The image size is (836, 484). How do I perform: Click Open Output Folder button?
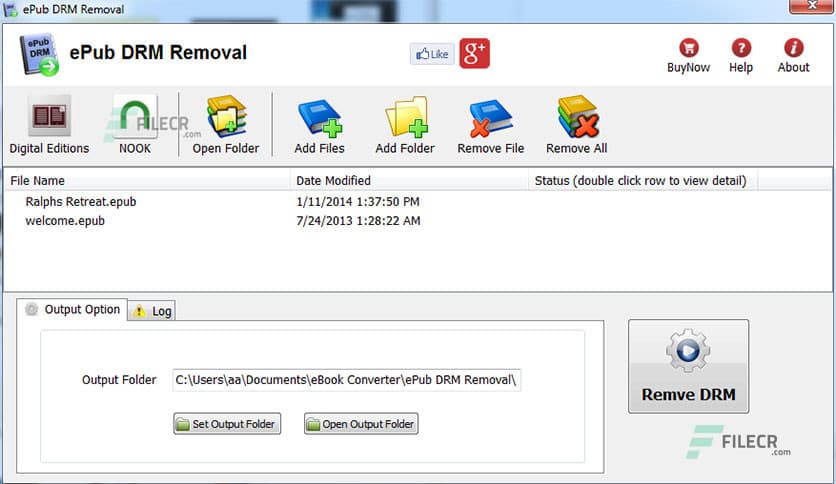[x=361, y=424]
